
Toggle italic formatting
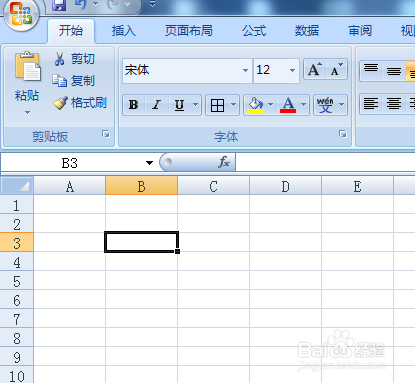point(156,105)
